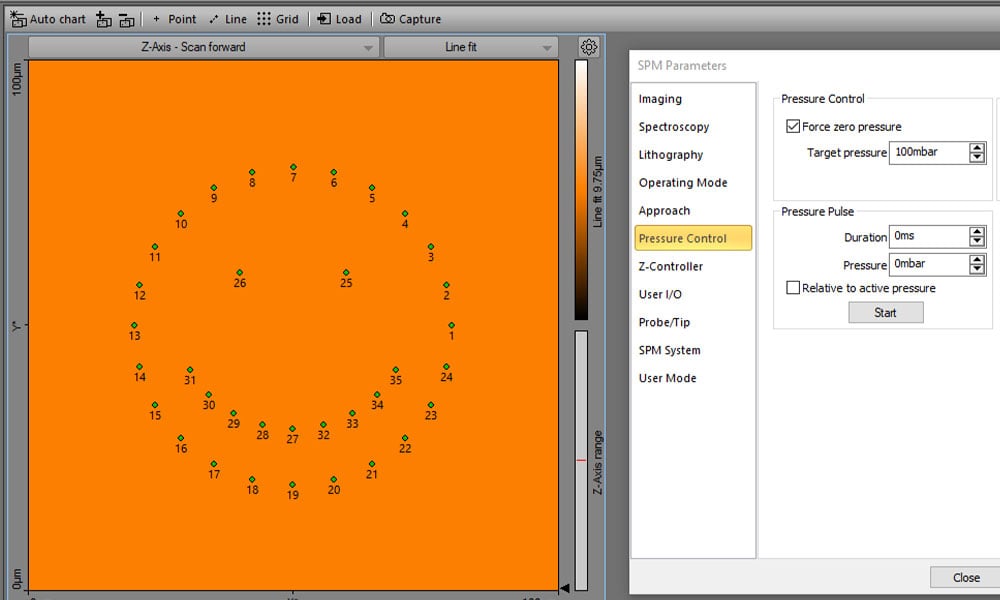
Task: Click the Target pressure input field
Action: pyautogui.click(x=930, y=152)
